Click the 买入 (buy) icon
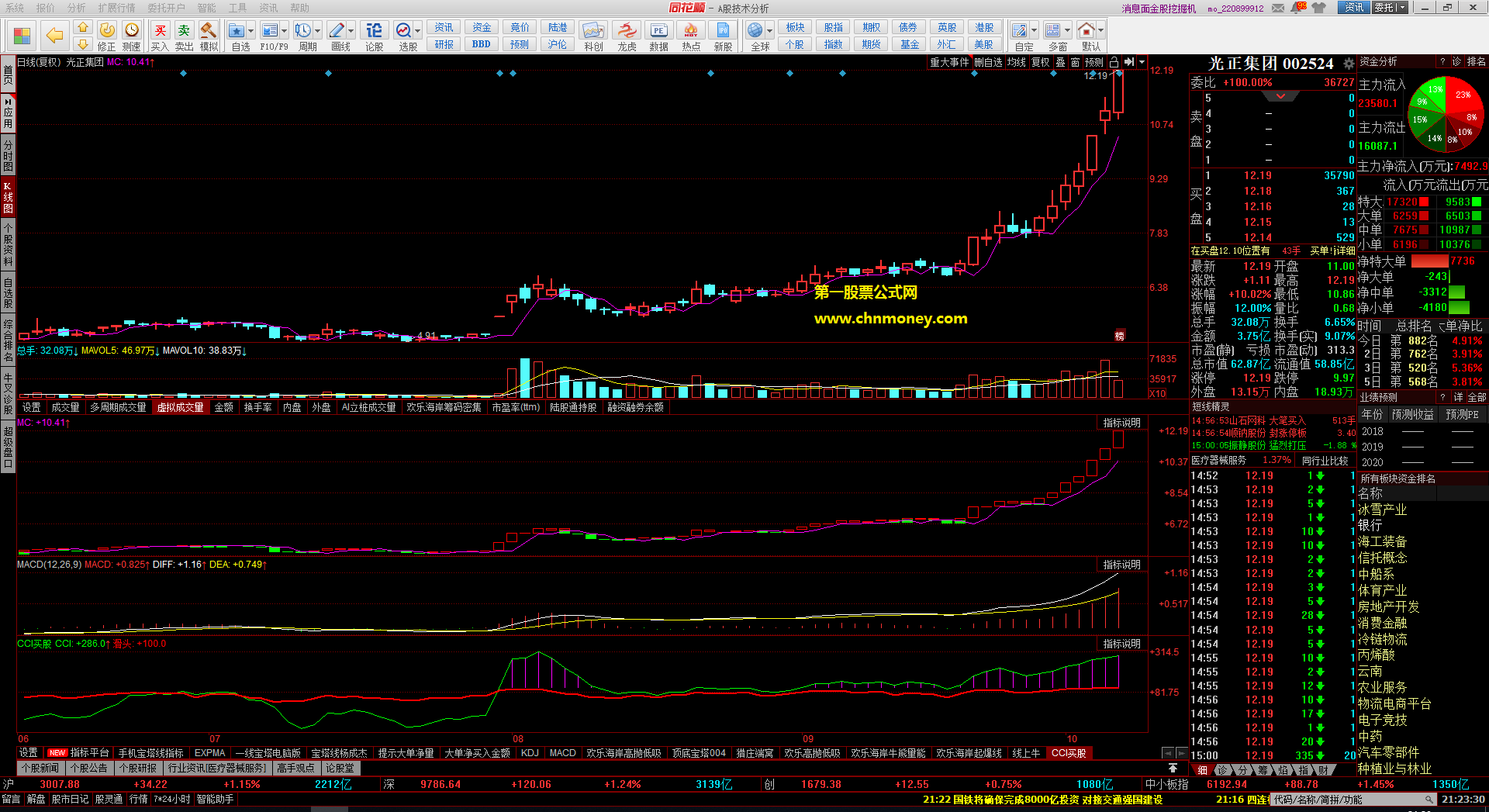 tap(160, 36)
